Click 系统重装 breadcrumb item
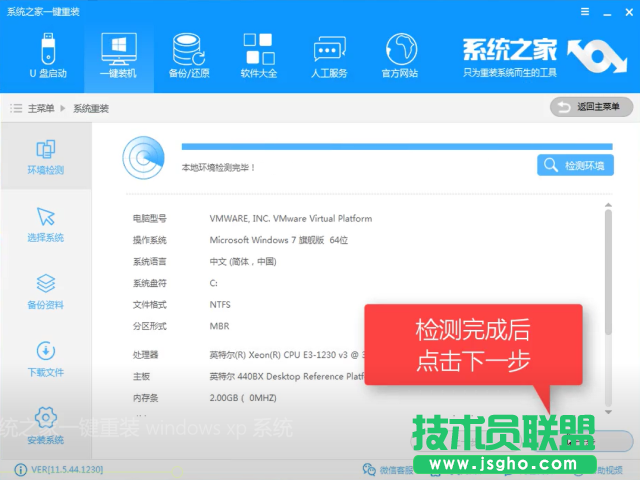The height and width of the screenshot is (480, 640). coord(91,108)
